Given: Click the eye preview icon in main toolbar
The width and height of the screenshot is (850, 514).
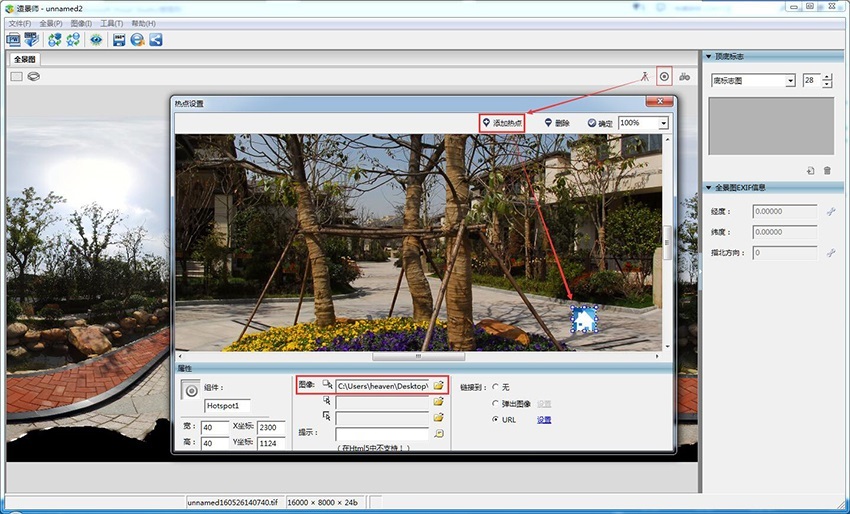Looking at the screenshot, I should 96,40.
